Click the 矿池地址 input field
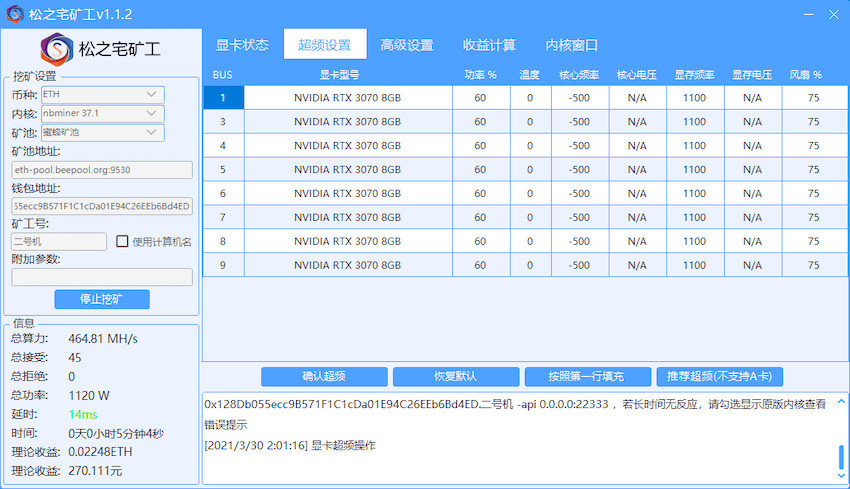The width and height of the screenshot is (850, 489). point(102,170)
